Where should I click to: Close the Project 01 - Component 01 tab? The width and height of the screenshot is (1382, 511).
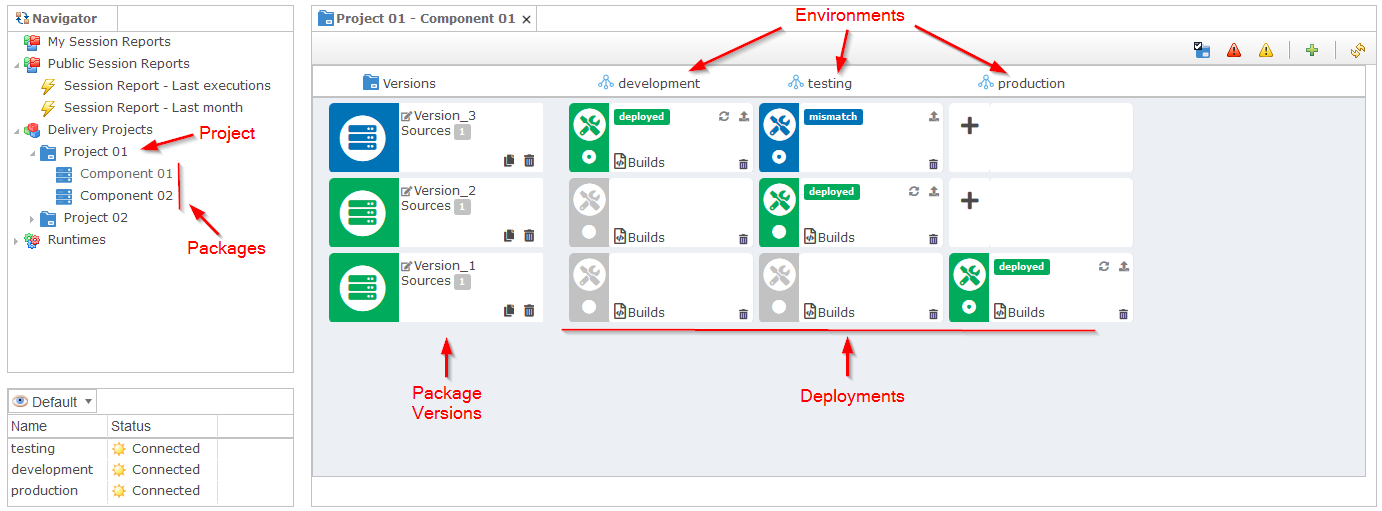point(527,19)
